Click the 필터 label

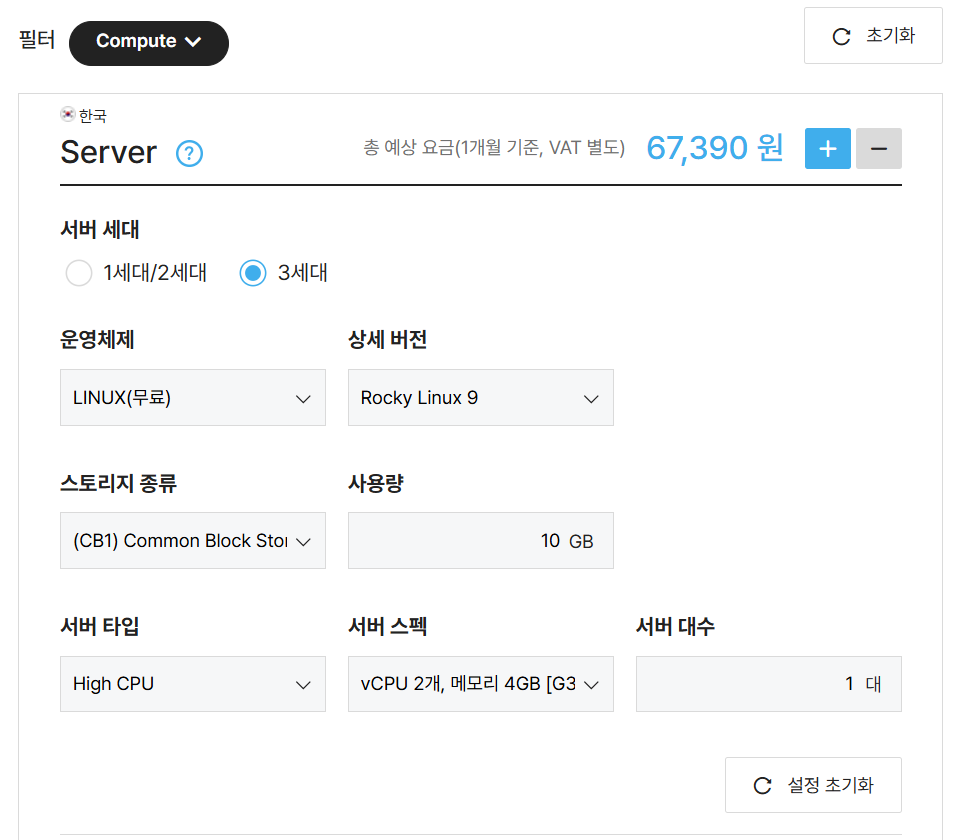(37, 40)
